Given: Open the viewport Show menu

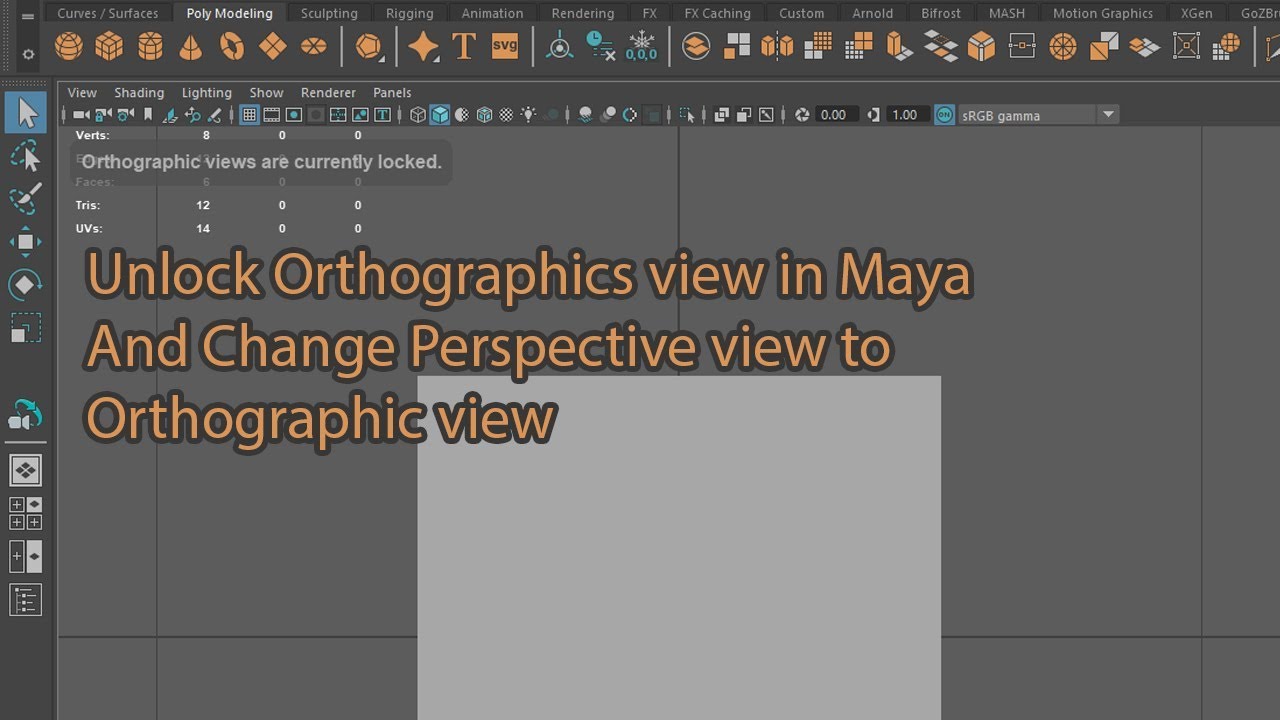Looking at the screenshot, I should point(267,92).
